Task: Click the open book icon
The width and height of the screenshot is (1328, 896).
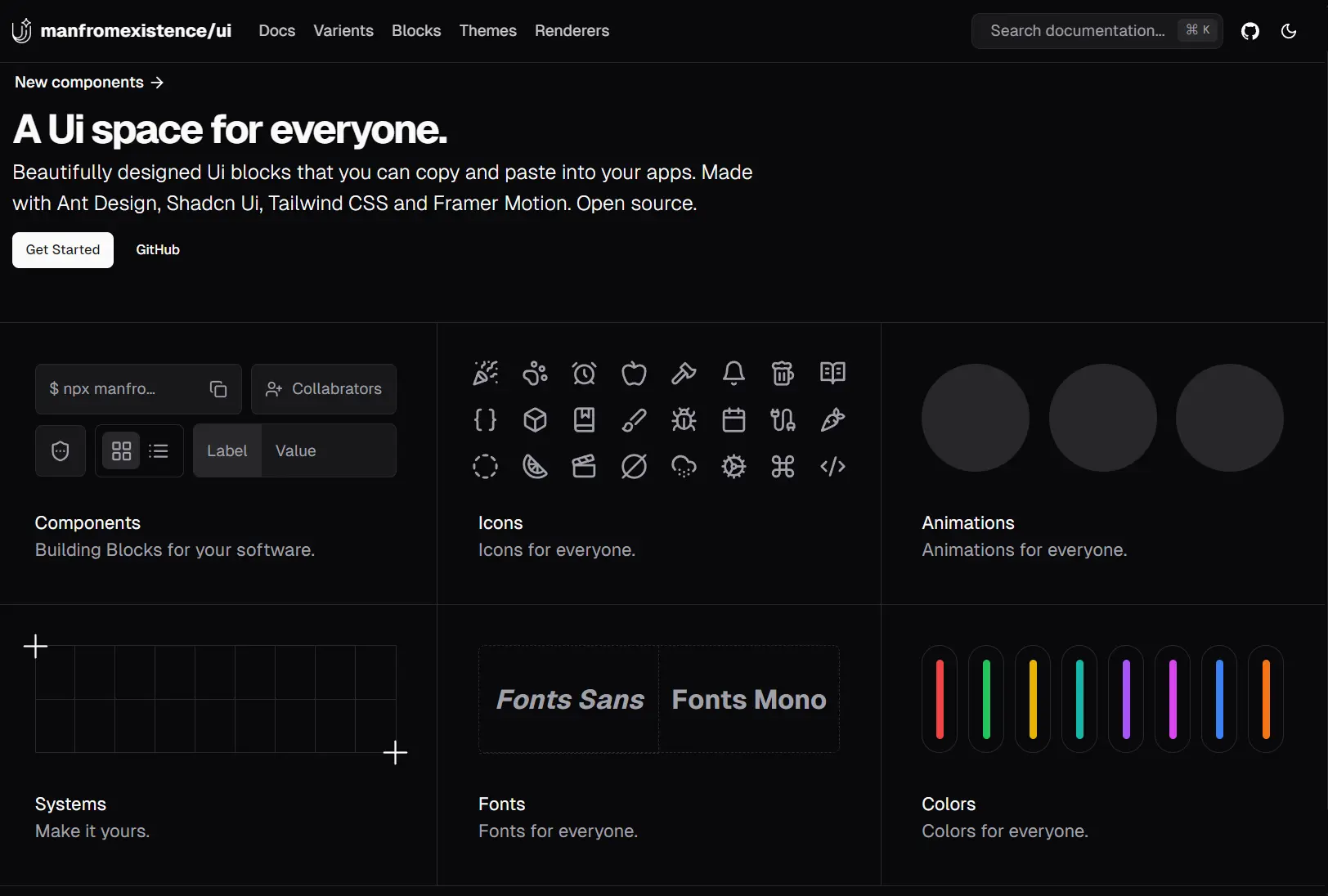Action: point(832,374)
